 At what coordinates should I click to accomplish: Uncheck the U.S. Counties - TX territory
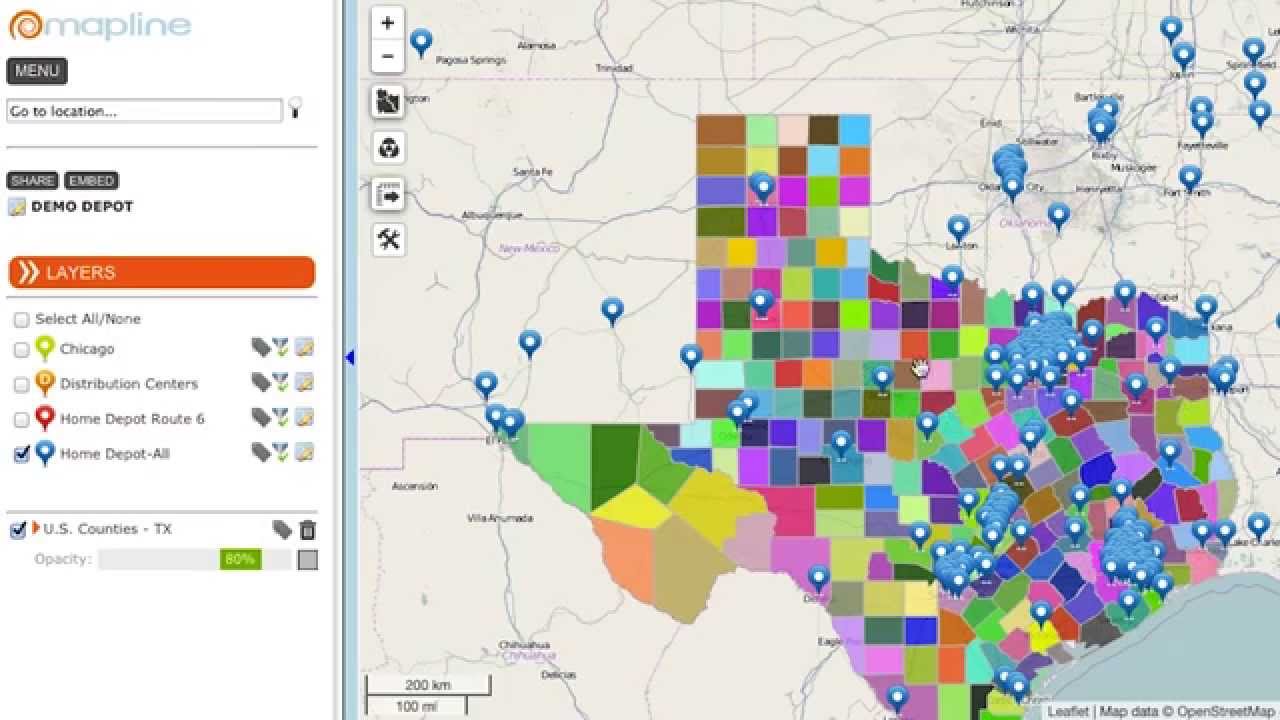click(x=17, y=530)
